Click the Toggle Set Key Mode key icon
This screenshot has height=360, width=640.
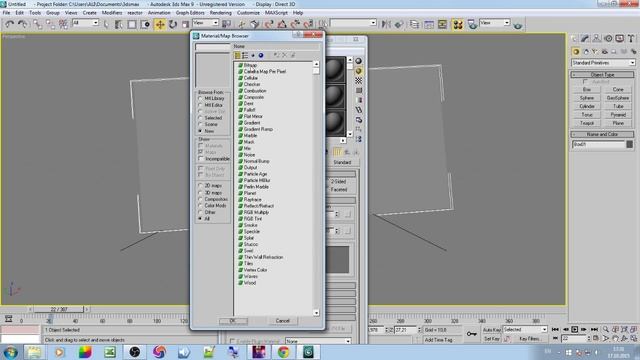click(472, 334)
